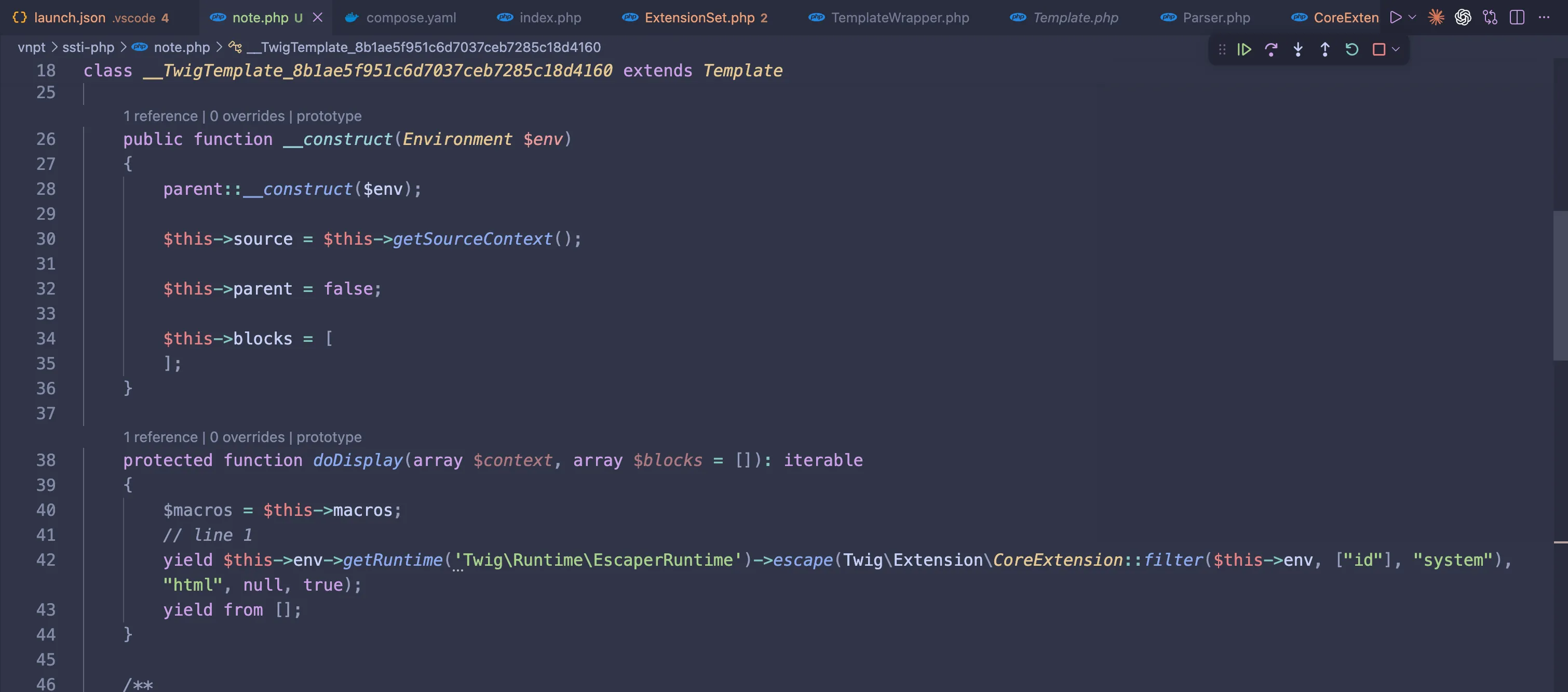Click the Template parent class name
The width and height of the screenshot is (1568, 692).
(742, 71)
